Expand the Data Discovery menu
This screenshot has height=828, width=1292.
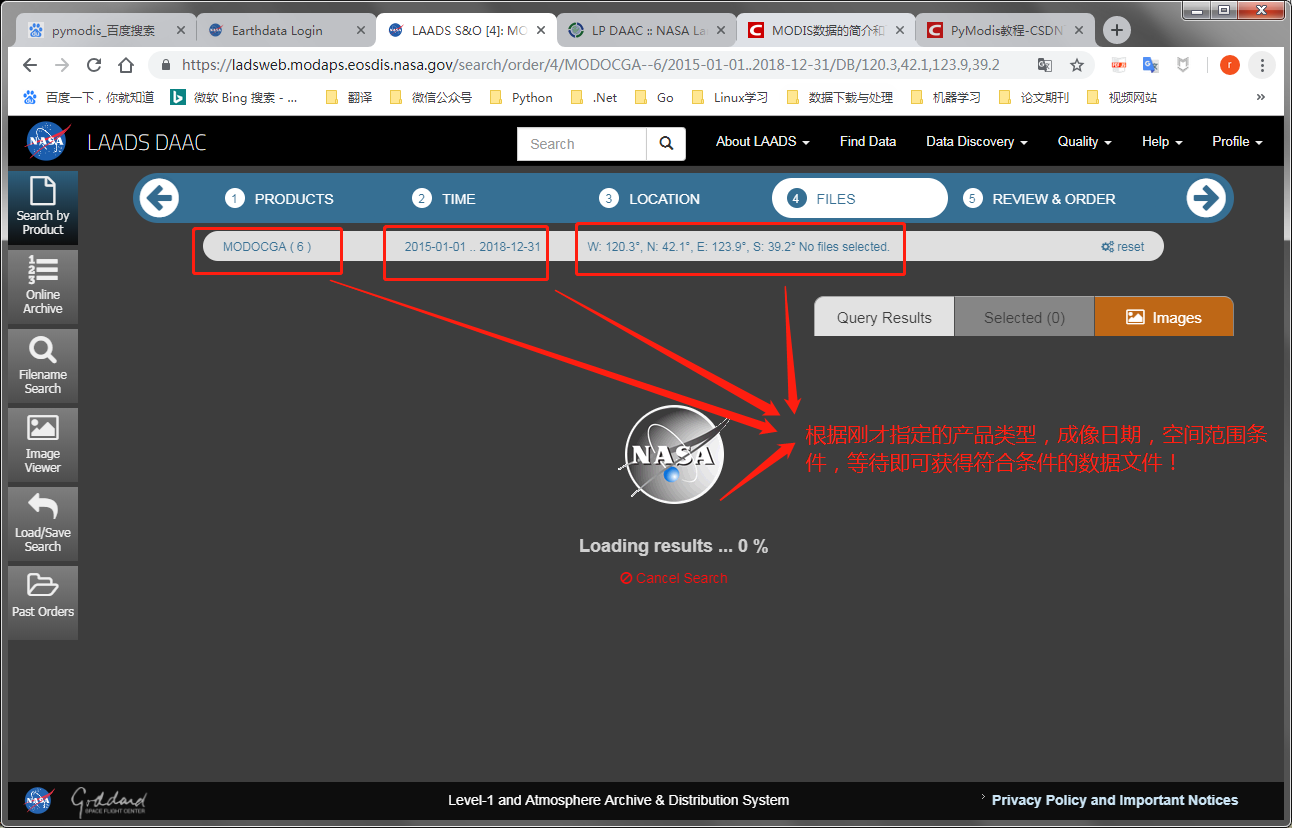975,142
